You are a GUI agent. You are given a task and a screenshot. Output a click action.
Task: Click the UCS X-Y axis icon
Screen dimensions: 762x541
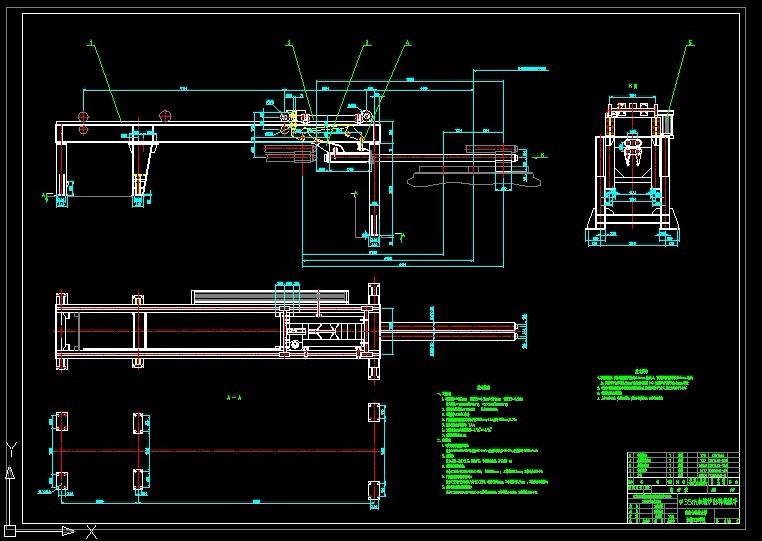click(x=51, y=490)
